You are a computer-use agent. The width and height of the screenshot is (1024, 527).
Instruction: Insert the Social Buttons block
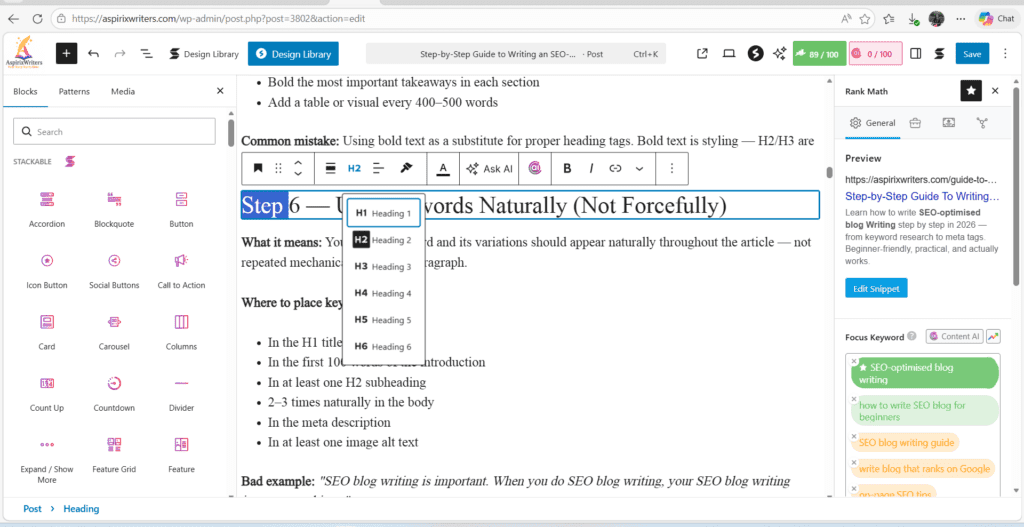[x=114, y=270]
